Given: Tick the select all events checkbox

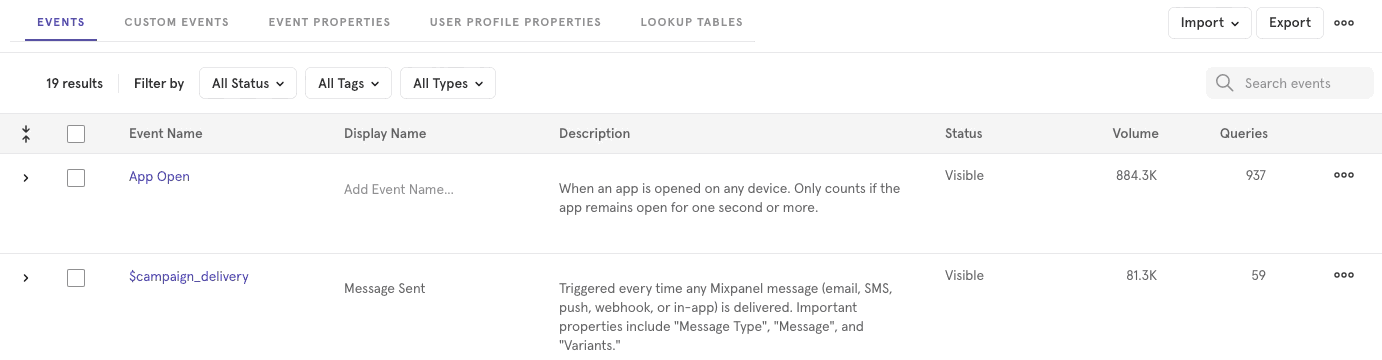Looking at the screenshot, I should pos(76,134).
